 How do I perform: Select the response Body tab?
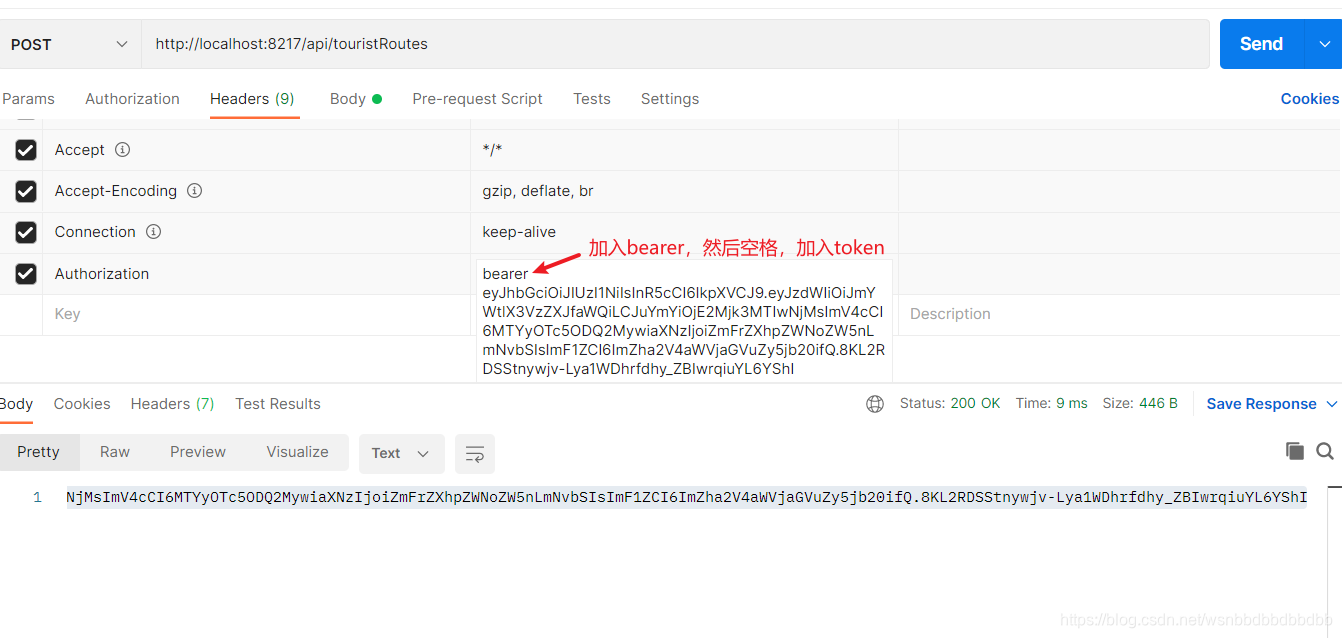16,404
